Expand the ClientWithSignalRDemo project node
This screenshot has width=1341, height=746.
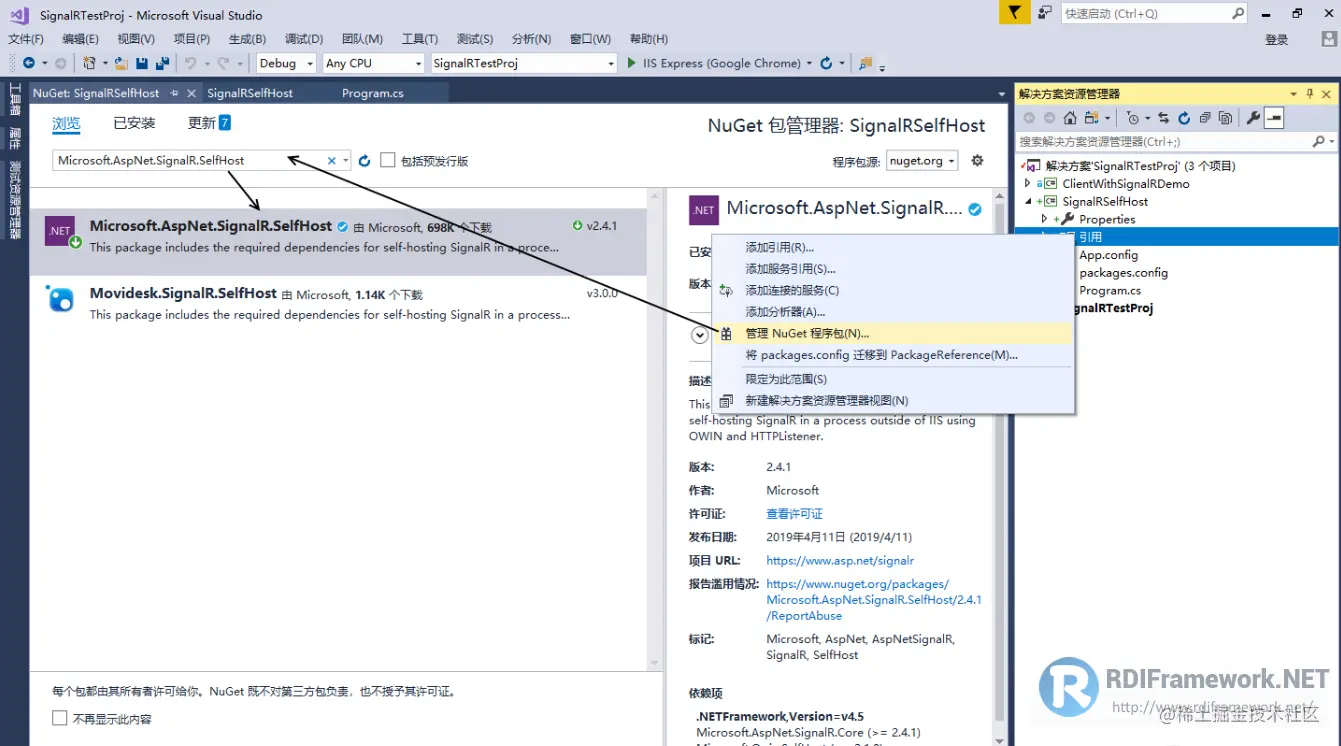[1027, 183]
